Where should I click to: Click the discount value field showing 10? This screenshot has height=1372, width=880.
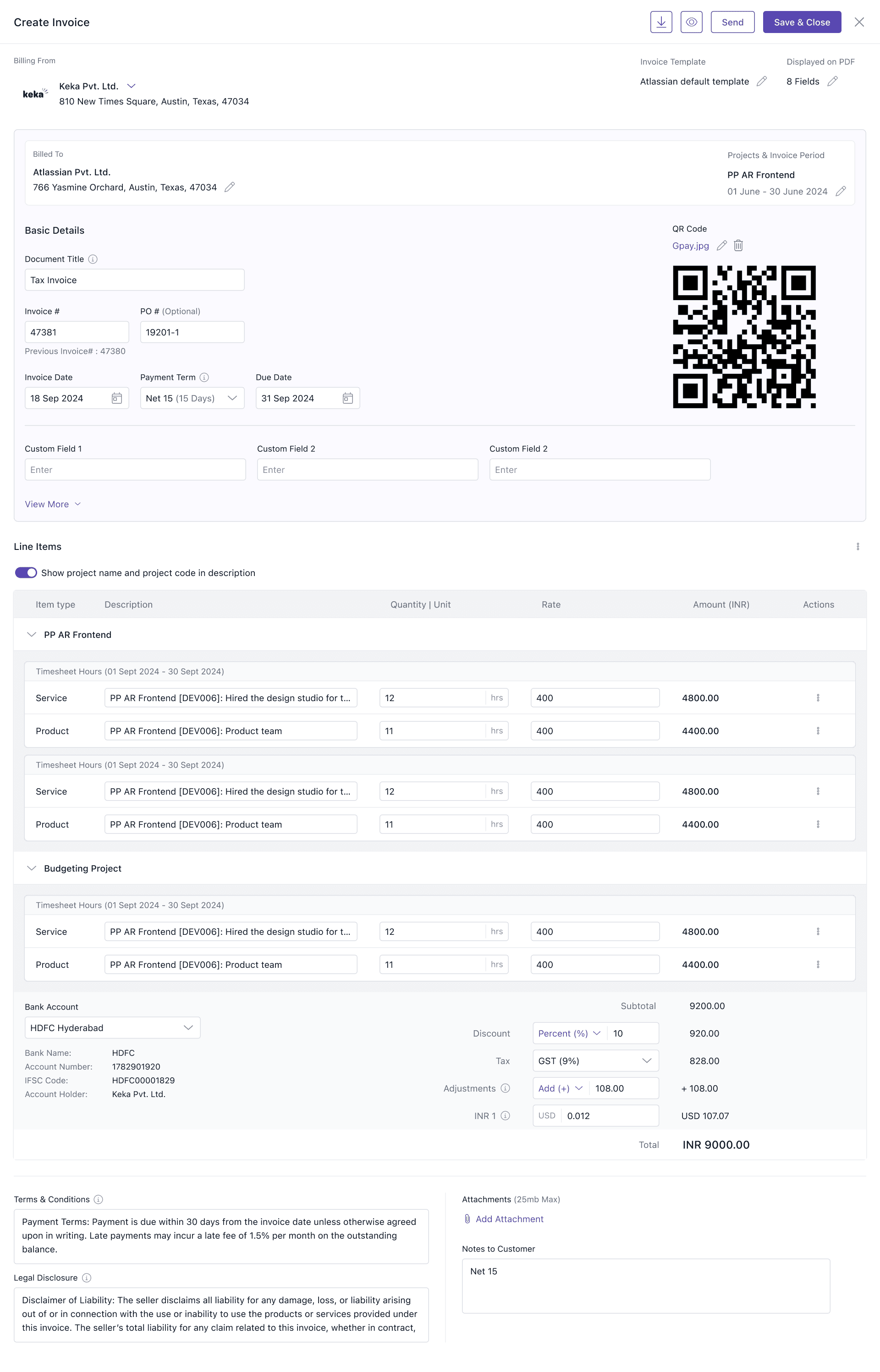632,1033
